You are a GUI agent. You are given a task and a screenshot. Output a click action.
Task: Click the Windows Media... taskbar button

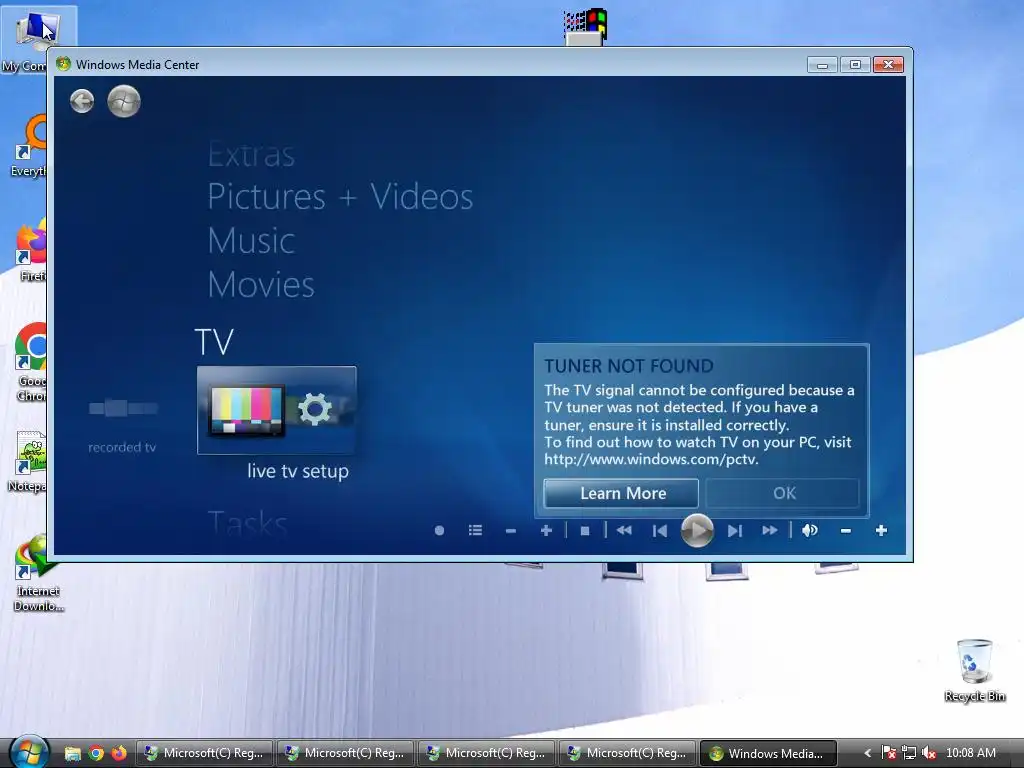(767, 753)
